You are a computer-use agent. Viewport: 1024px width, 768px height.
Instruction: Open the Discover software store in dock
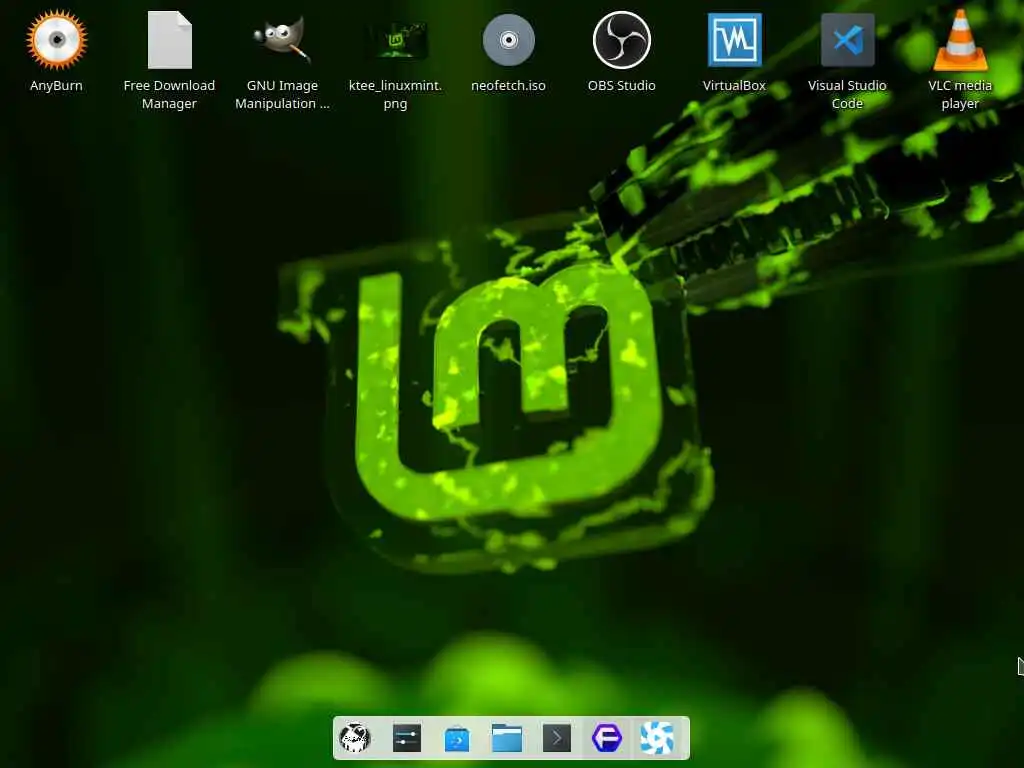(x=456, y=739)
